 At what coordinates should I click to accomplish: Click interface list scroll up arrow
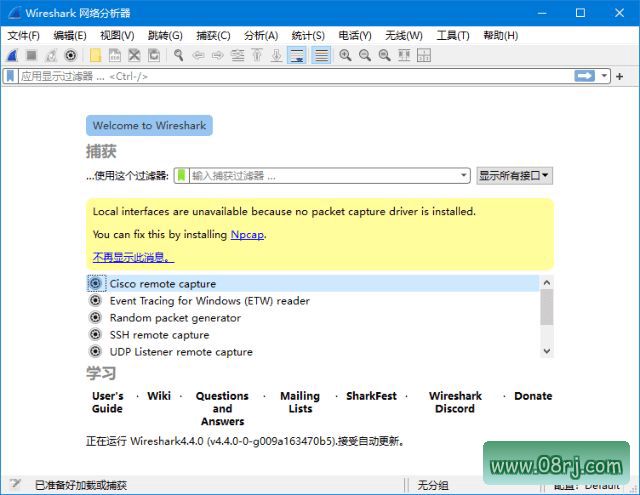(547, 282)
